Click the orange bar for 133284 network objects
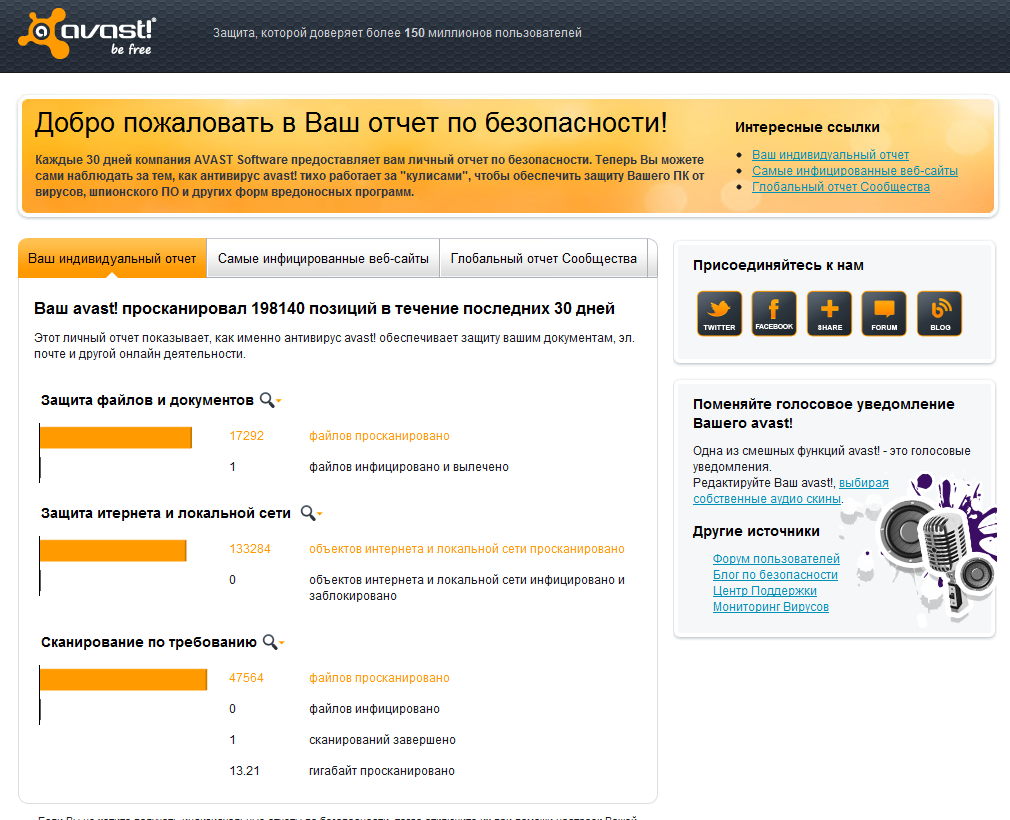Viewport: 1010px width, 820px height. 113,551
